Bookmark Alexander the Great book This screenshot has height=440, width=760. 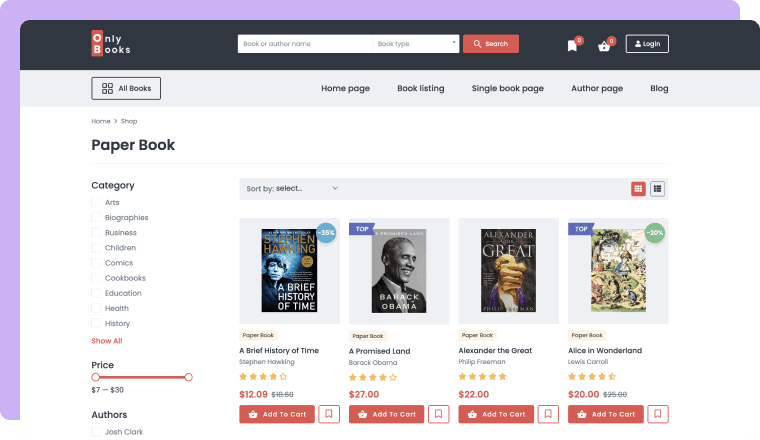[x=548, y=414]
